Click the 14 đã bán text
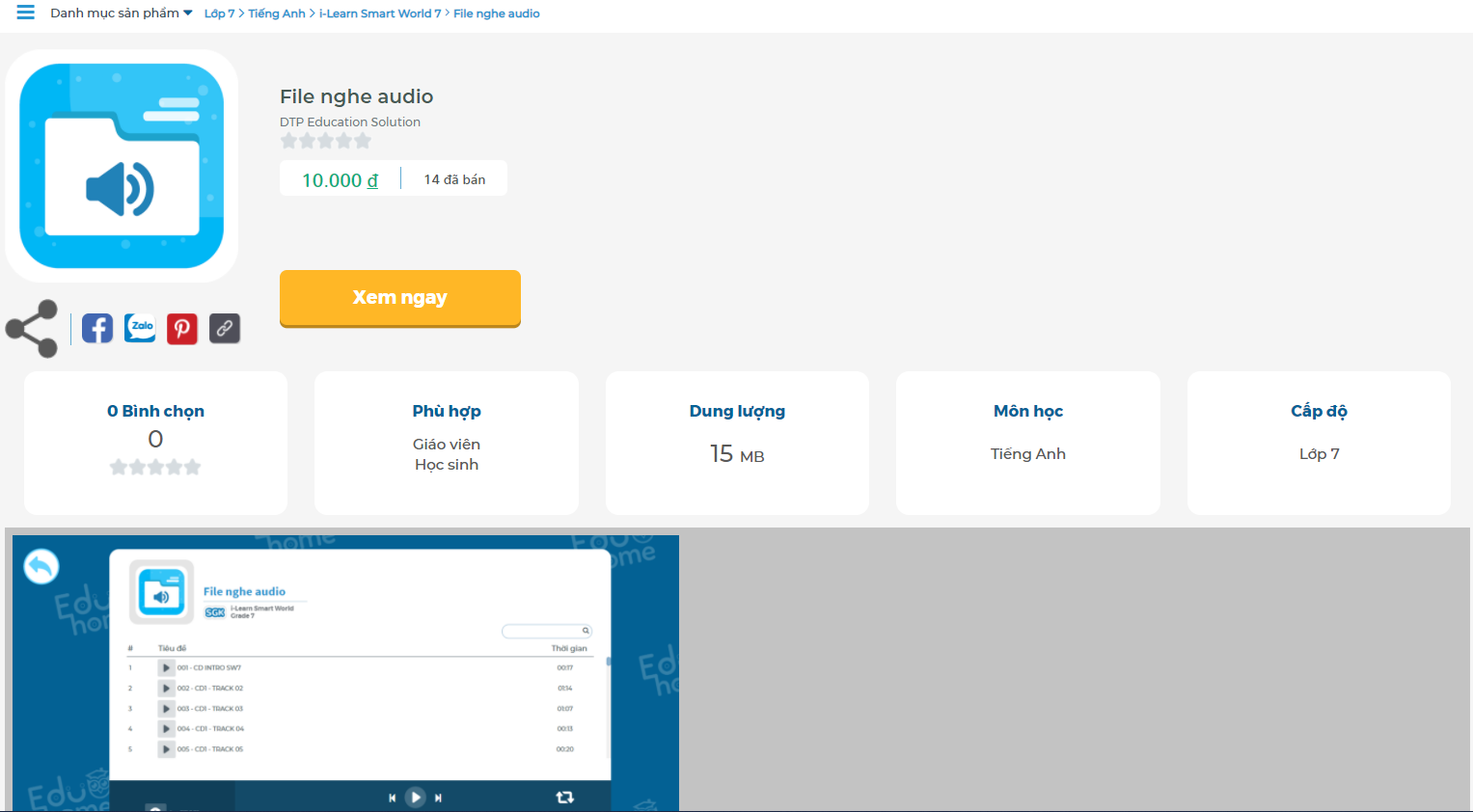Viewport: 1473px width, 812px height. (455, 179)
